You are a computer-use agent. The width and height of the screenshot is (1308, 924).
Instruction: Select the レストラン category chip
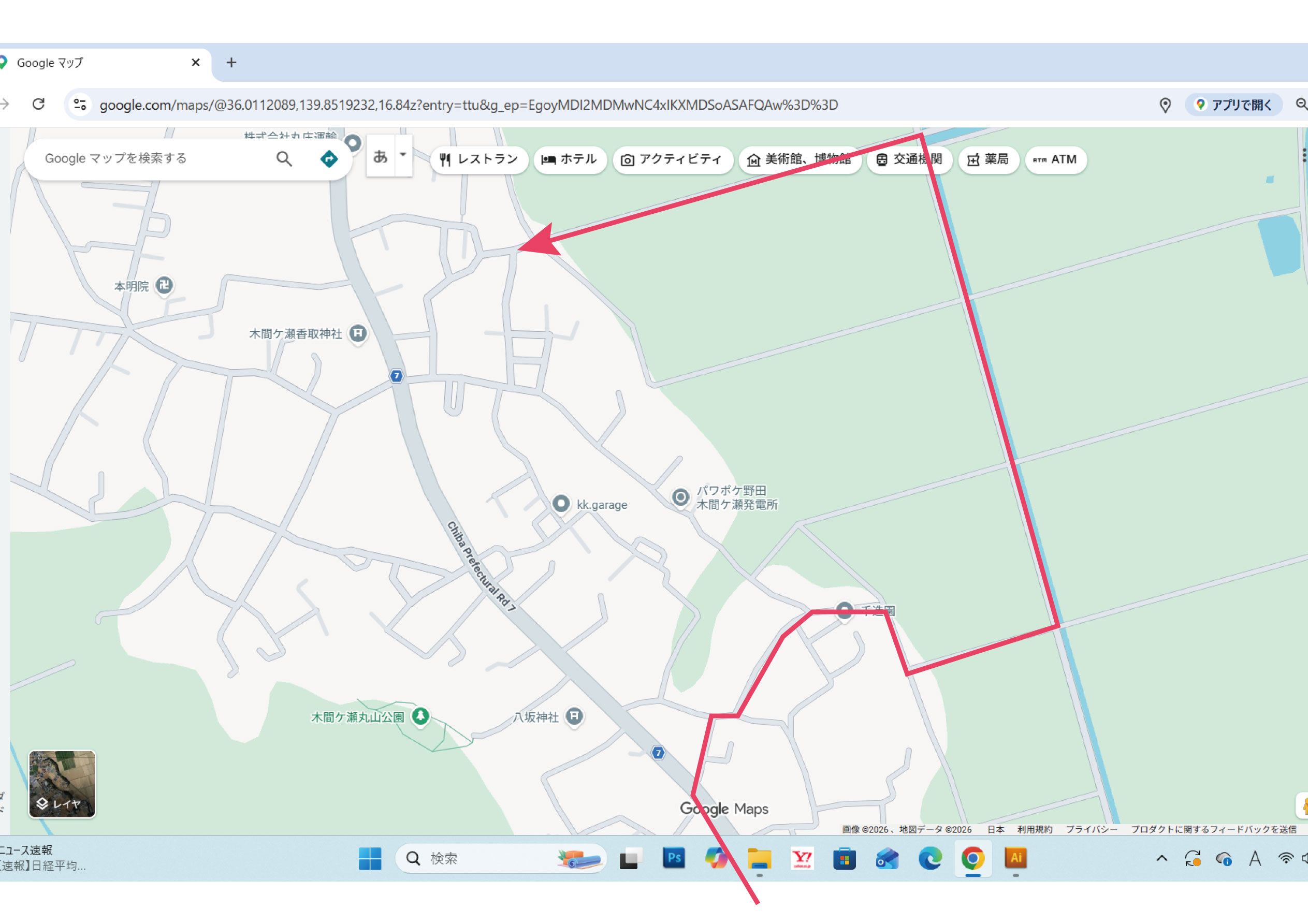[x=478, y=159]
